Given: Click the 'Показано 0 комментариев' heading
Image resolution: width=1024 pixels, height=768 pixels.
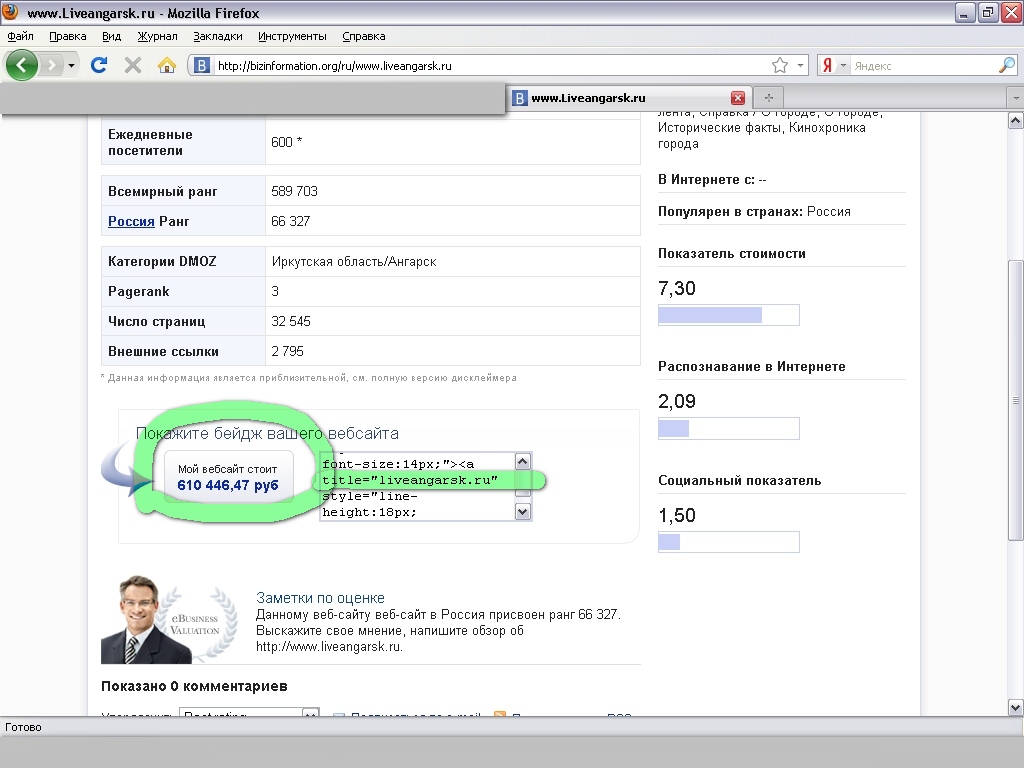Looking at the screenshot, I should pyautogui.click(x=194, y=686).
